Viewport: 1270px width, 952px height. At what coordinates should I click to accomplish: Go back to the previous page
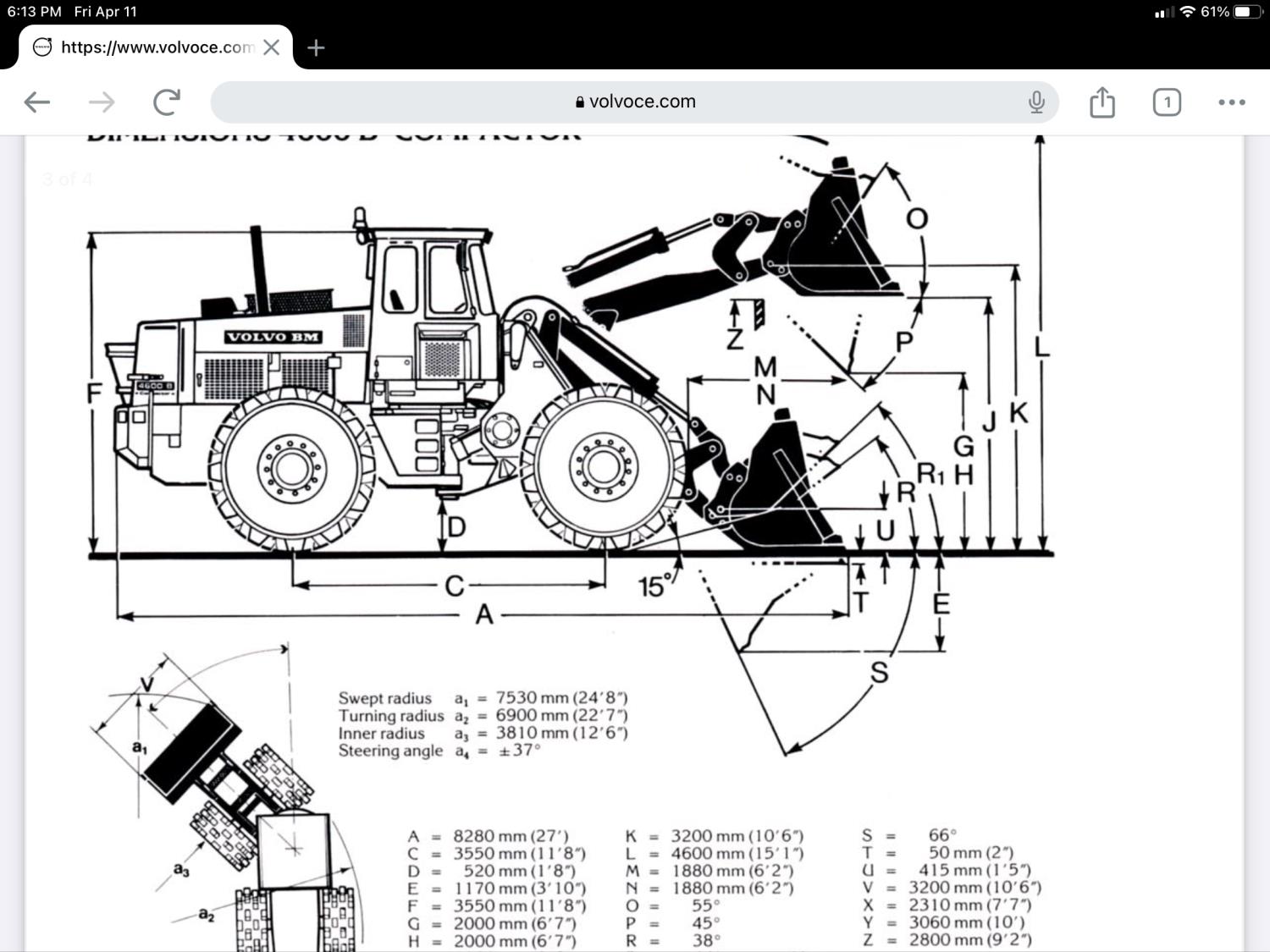[x=37, y=102]
